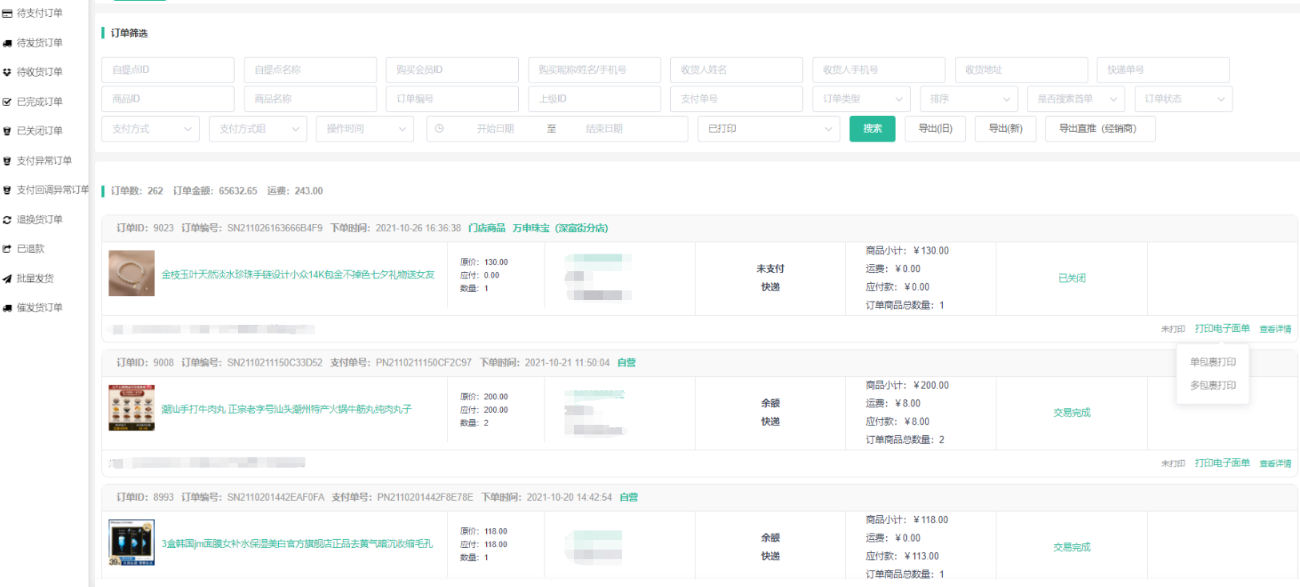
Task: Click the share icon beside 已退款
Action: point(8,249)
